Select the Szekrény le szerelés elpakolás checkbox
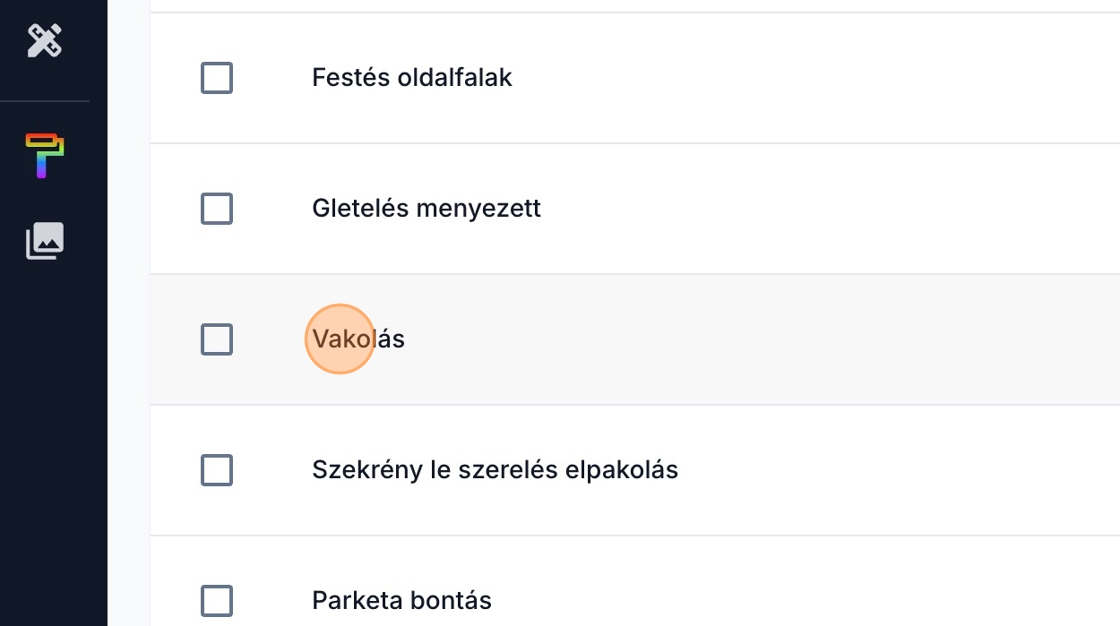This screenshot has height=626, width=1120. click(x=217, y=470)
